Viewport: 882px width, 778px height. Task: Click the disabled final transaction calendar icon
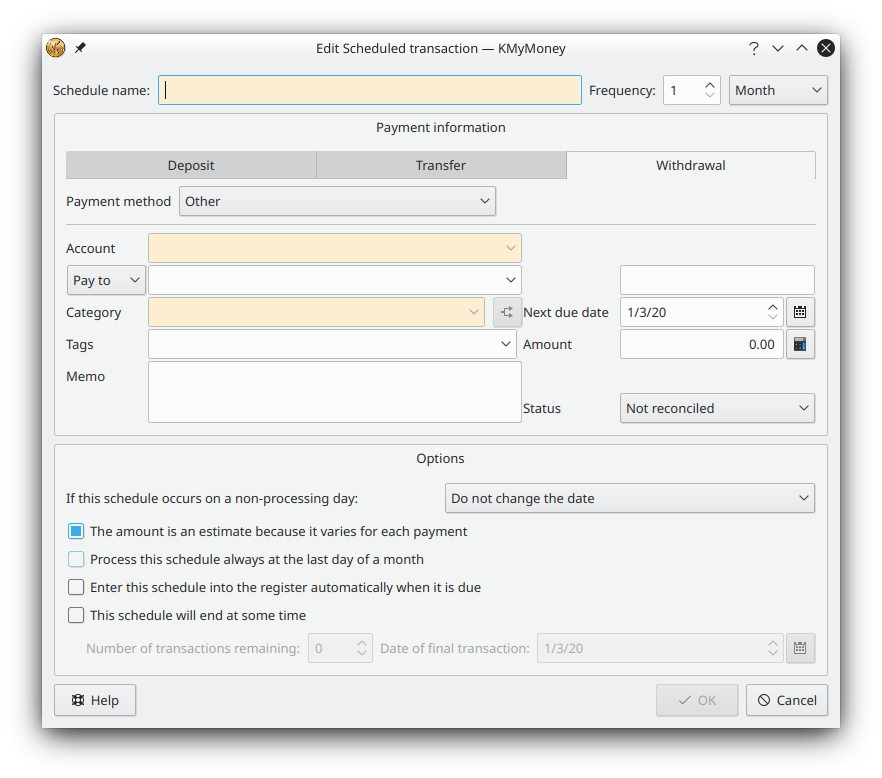(800, 648)
